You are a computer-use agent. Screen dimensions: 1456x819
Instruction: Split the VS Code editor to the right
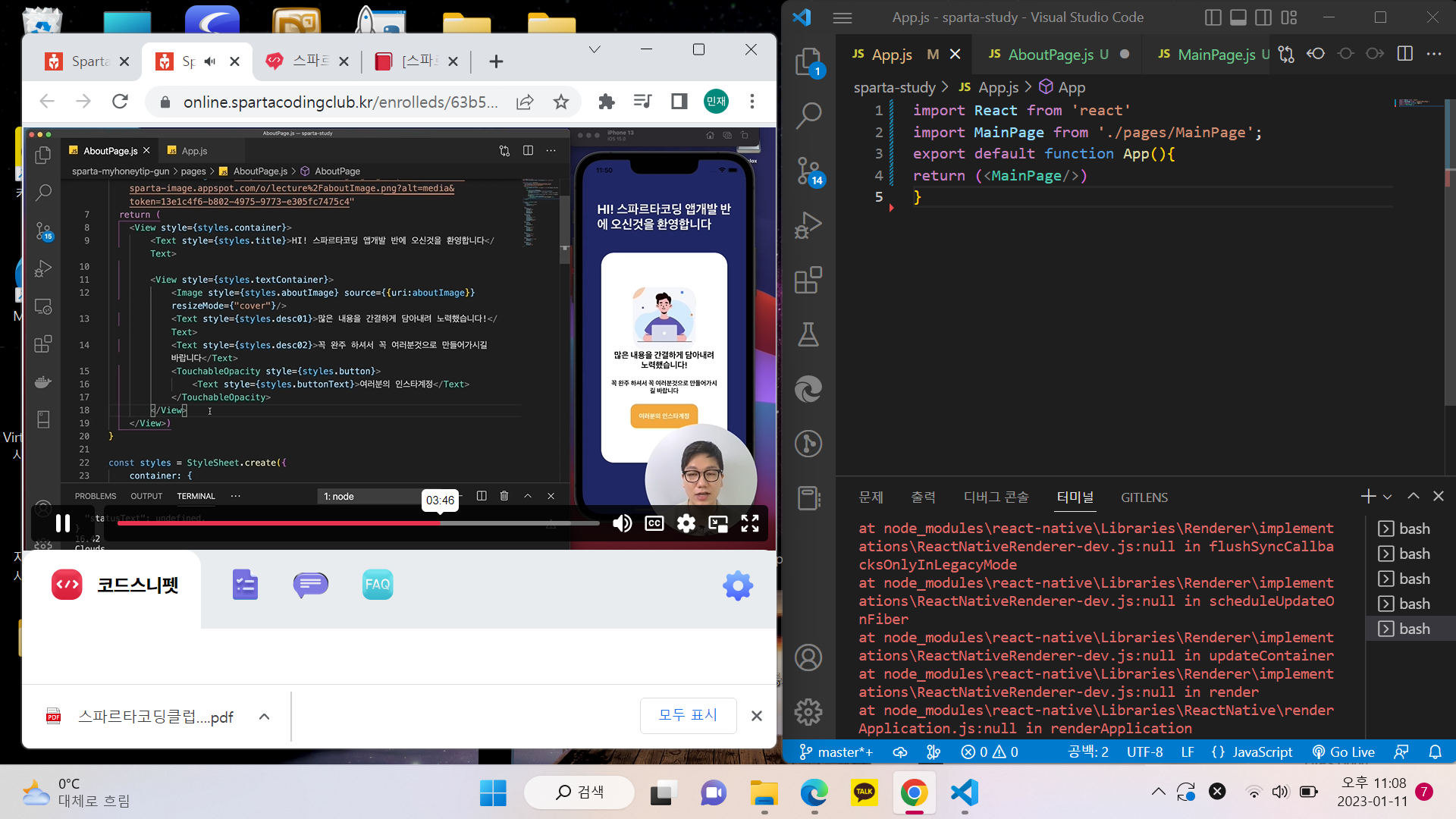[x=1404, y=54]
